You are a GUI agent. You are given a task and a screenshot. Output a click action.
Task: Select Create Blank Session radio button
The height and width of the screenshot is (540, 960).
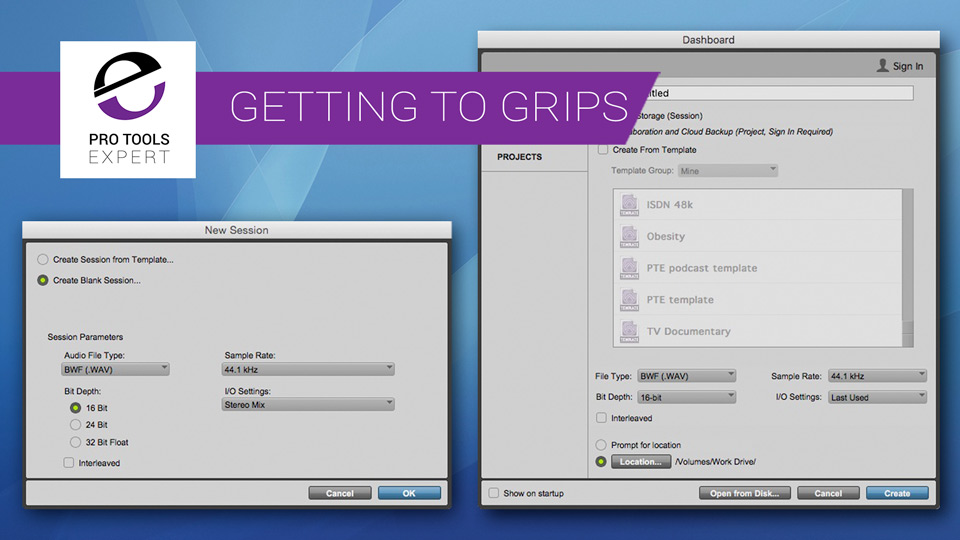pyautogui.click(x=42, y=280)
